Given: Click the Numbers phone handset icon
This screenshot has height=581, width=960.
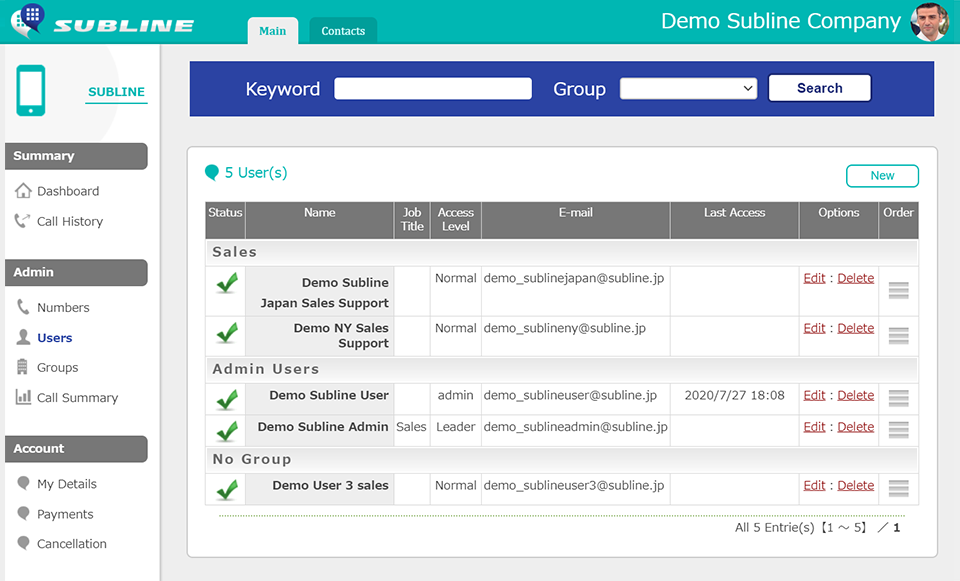Looking at the screenshot, I should (23, 308).
